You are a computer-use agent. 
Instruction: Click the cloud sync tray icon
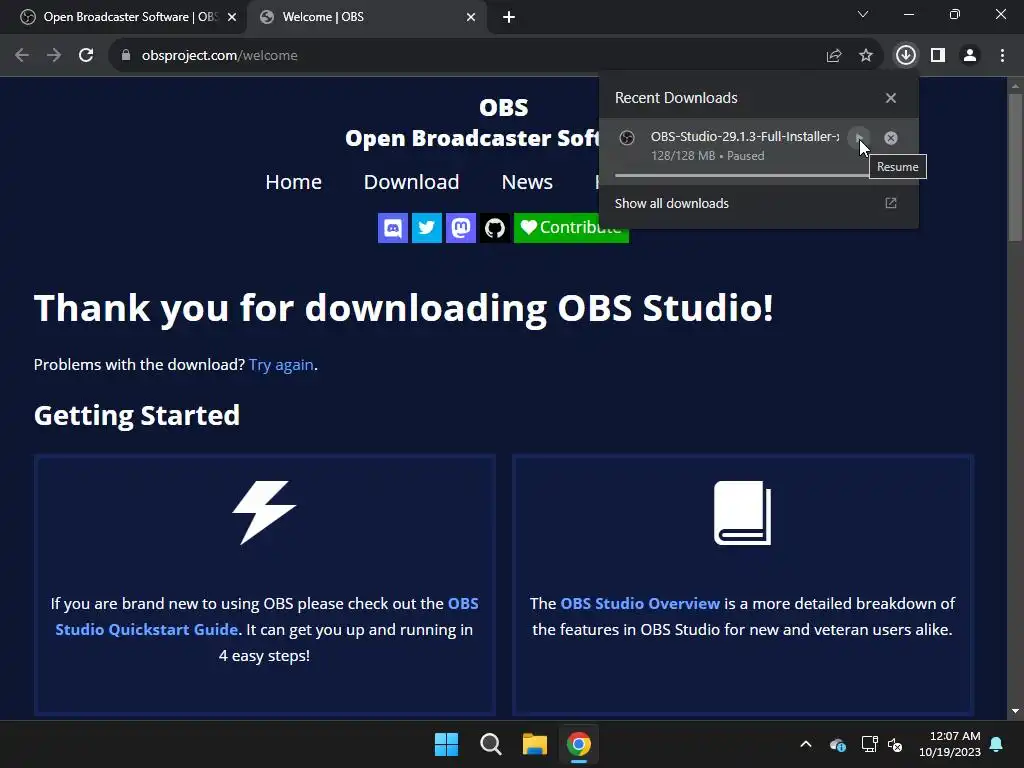click(838, 744)
